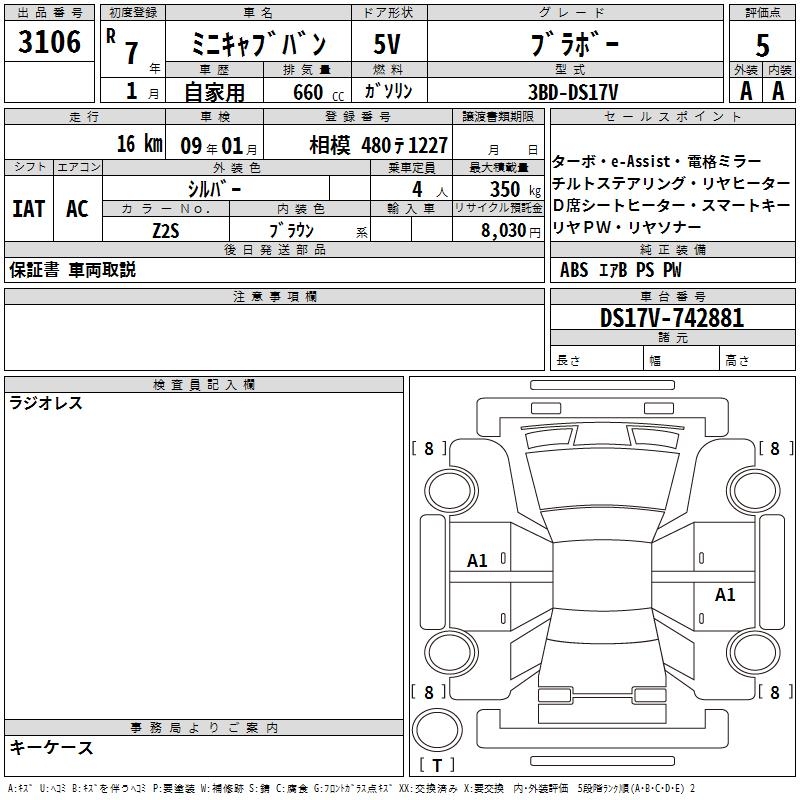Click the lot number 3106
The height and width of the screenshot is (800, 800).
click(x=50, y=43)
